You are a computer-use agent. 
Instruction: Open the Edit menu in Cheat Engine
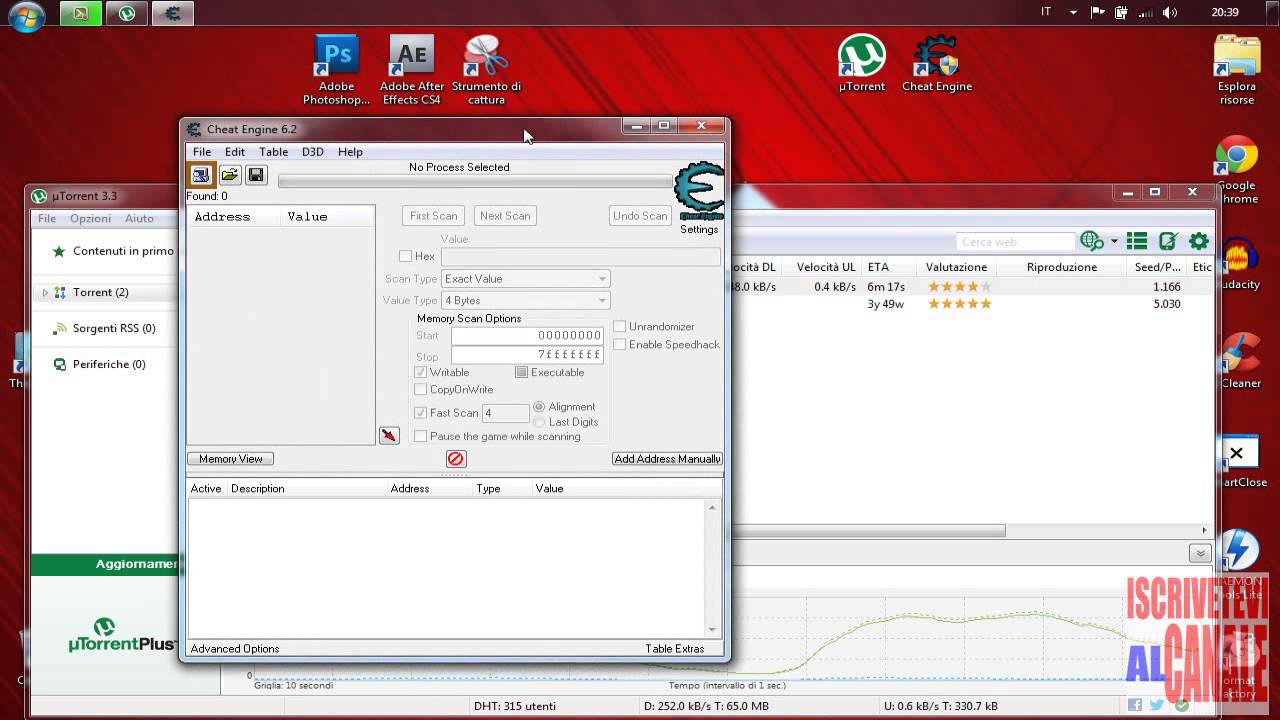(x=235, y=152)
